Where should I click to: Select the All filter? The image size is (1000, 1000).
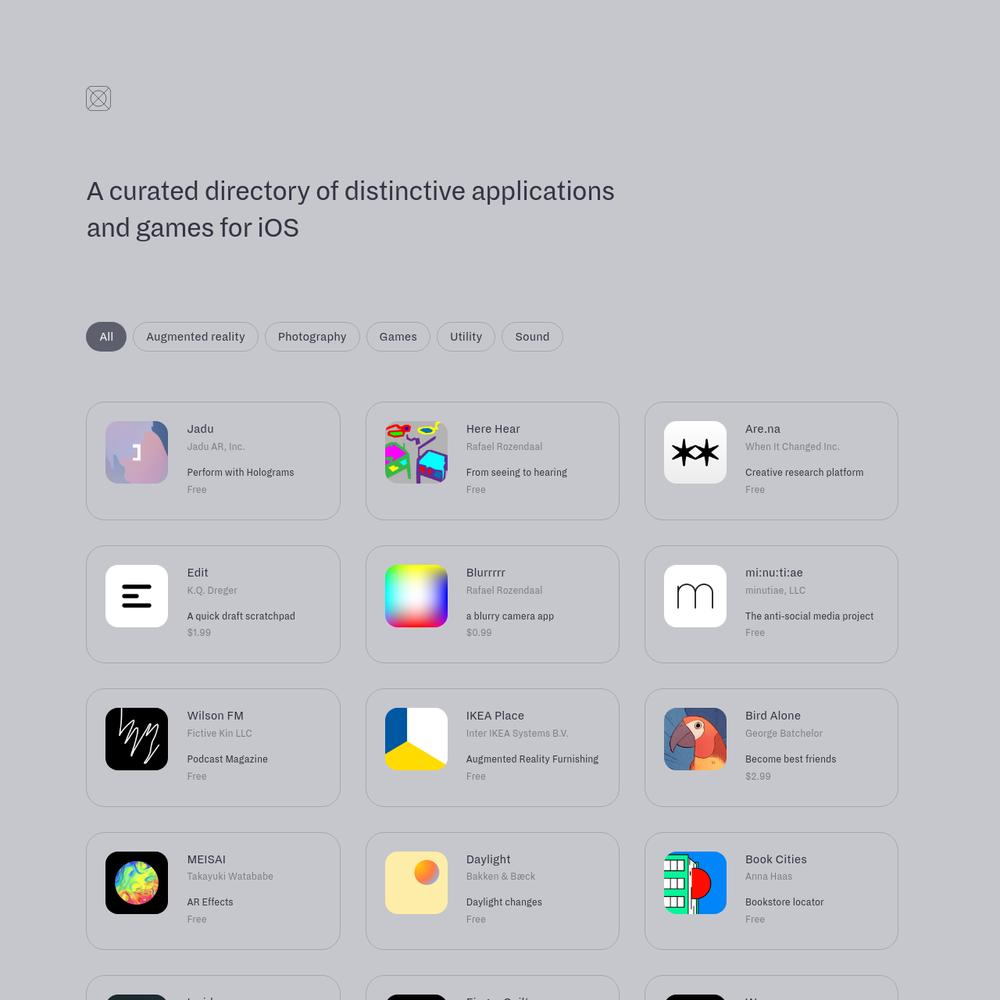coord(106,337)
